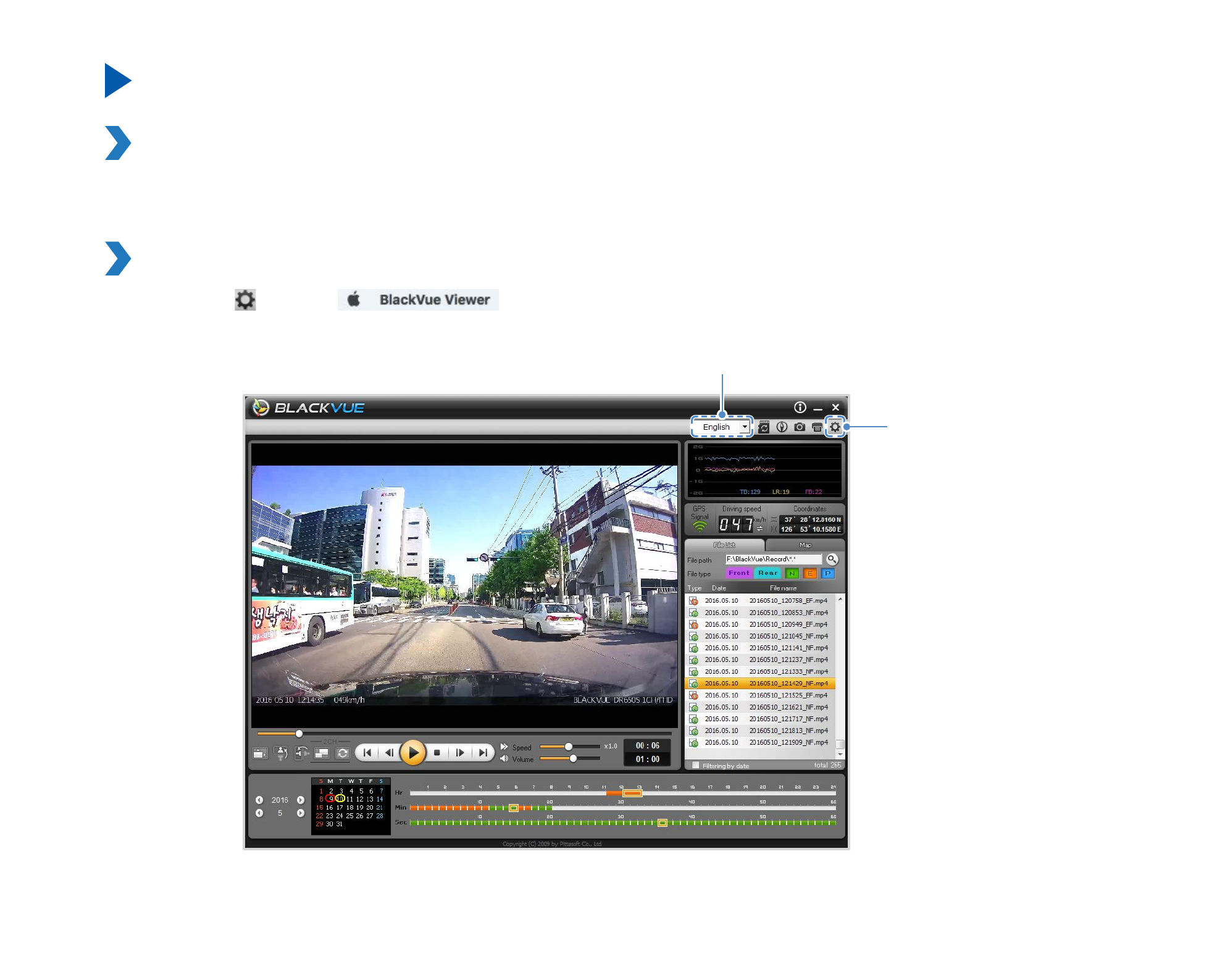Click the file path search magnifier icon
The width and height of the screenshot is (1225, 980).
point(832,559)
